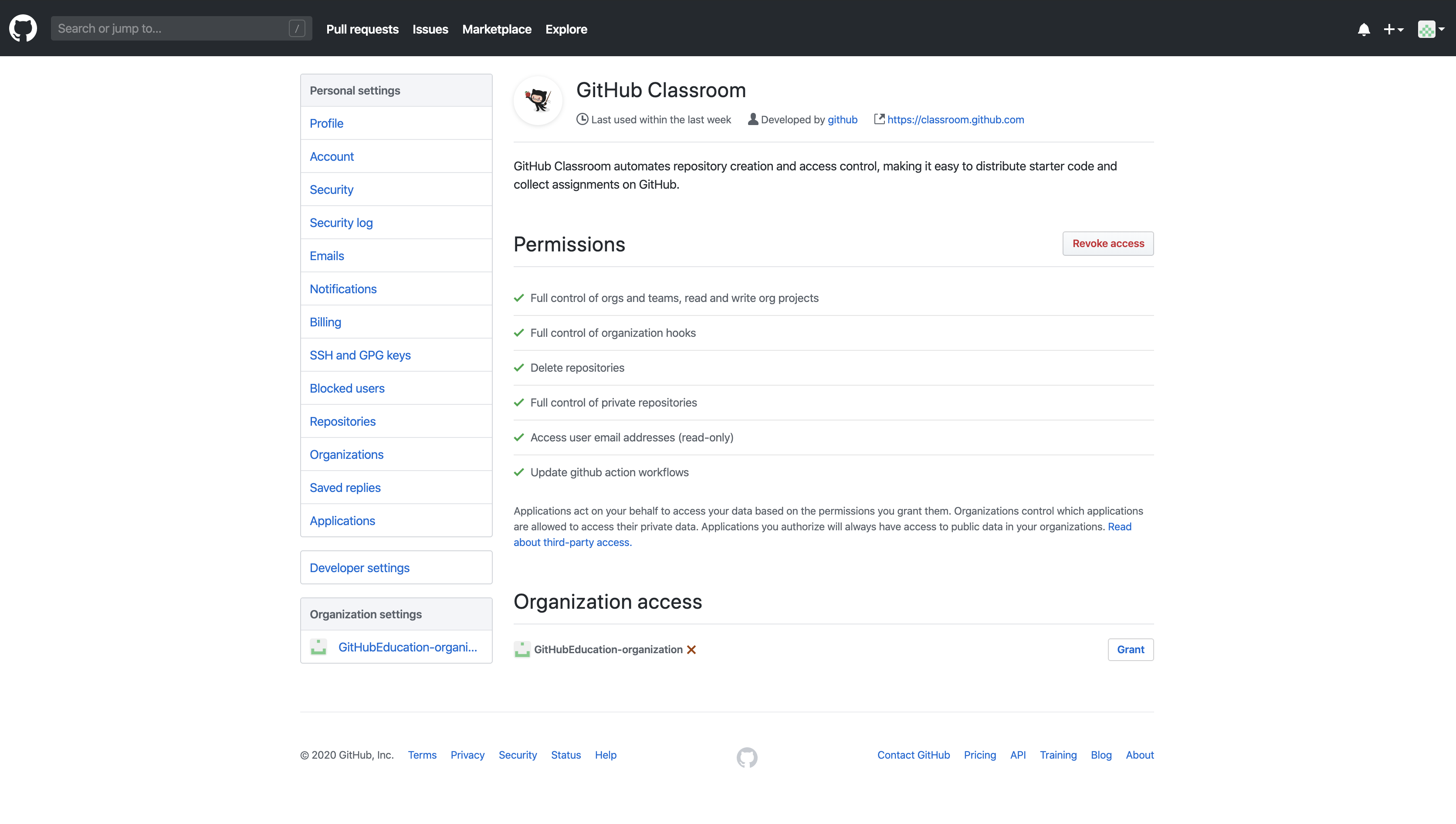Open Applications settings
Screen dimensions: 1456x824
[396, 521]
